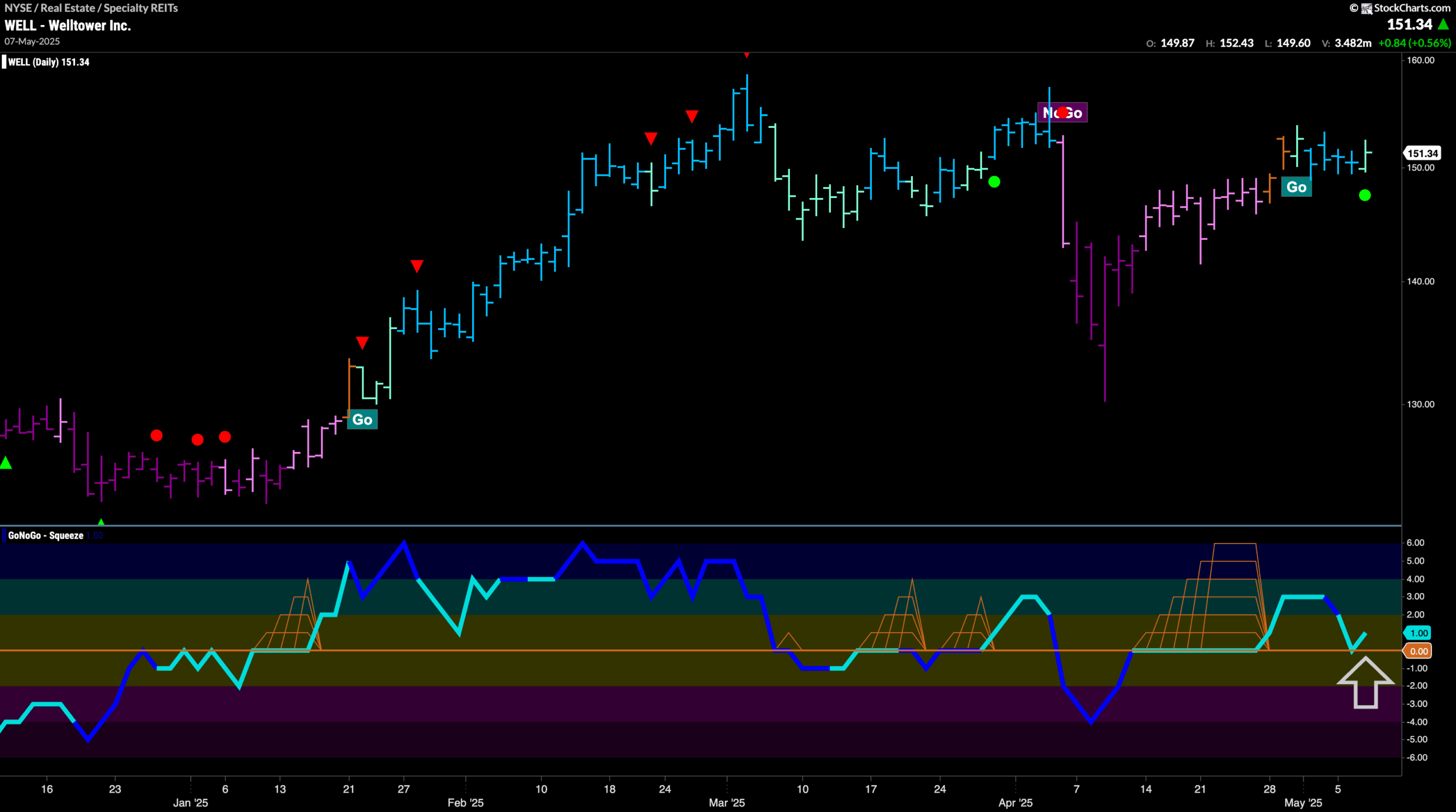Click the '6.00' oscillator axis label
This screenshot has width=1456, height=812.
(1416, 543)
